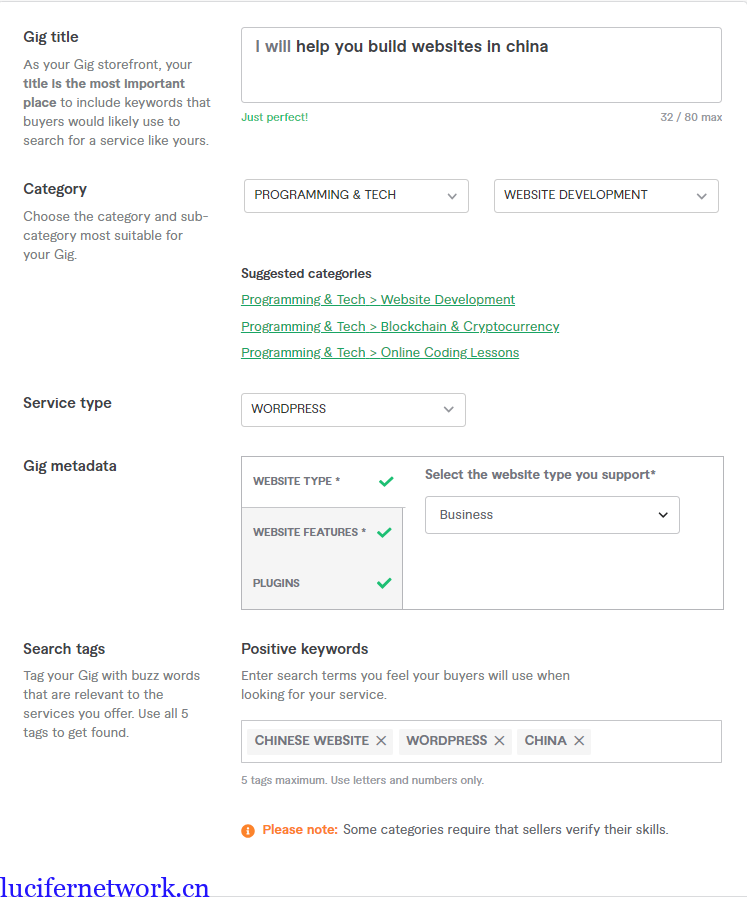Open the Business website type dropdown
The width and height of the screenshot is (747, 897).
(552, 515)
